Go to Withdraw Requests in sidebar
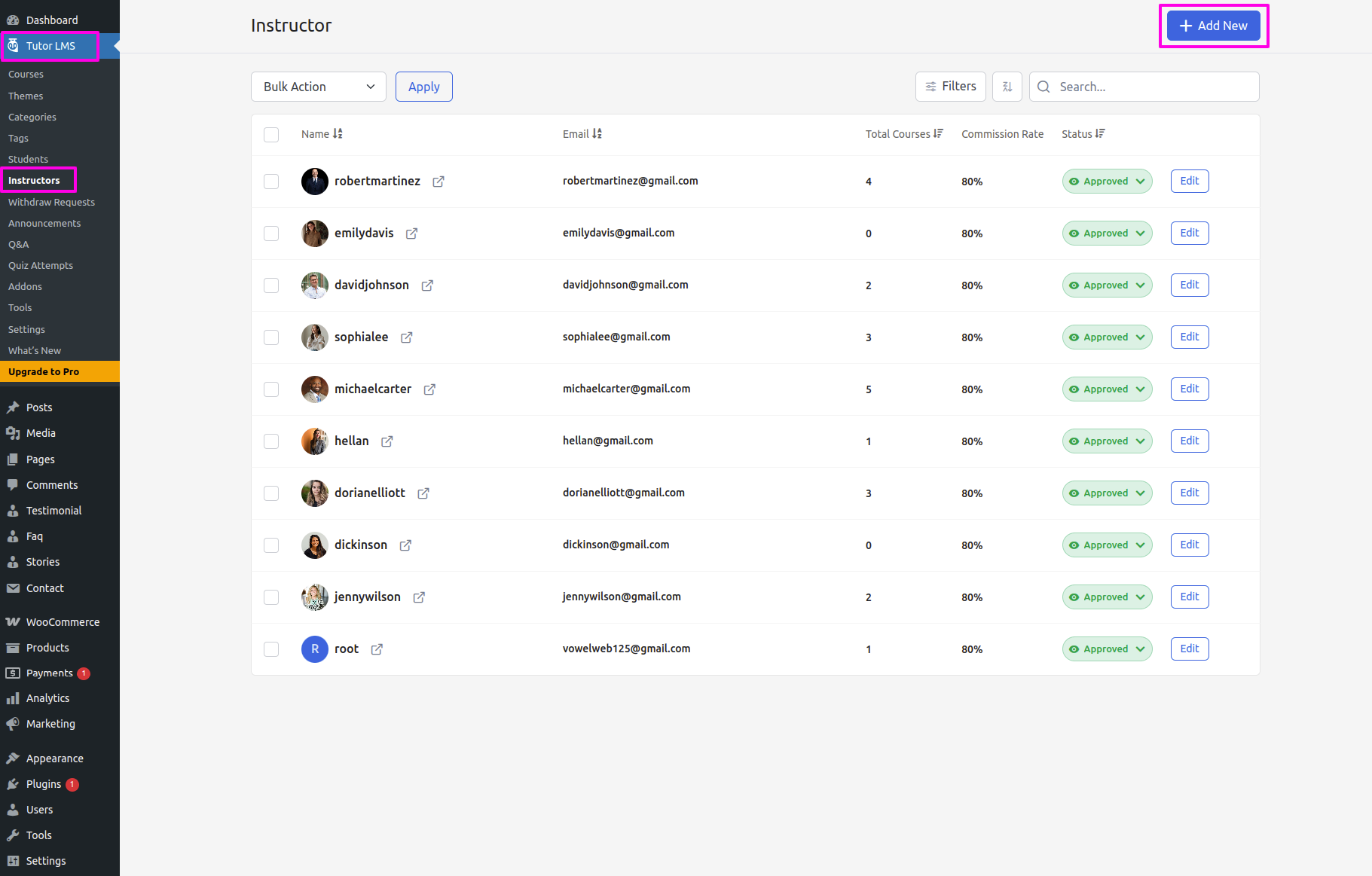Viewport: 1372px width, 876px height. click(x=51, y=202)
